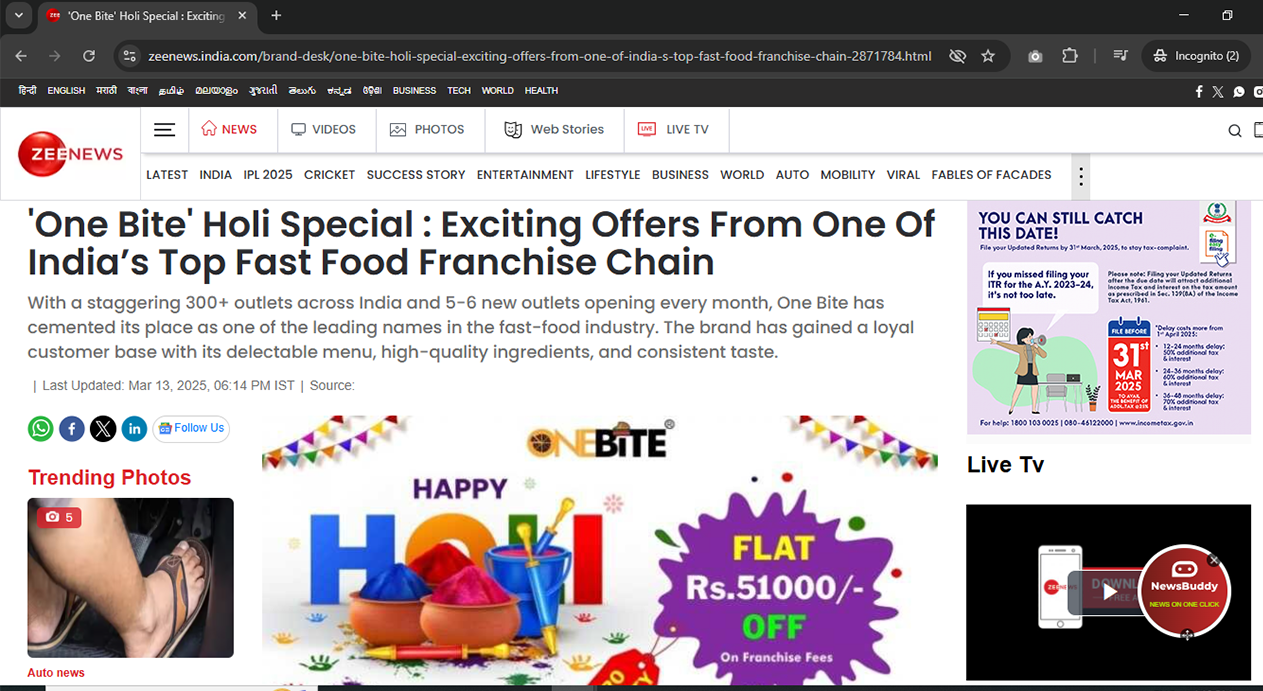This screenshot has width=1263, height=691.
Task: Share article on X (Twitter) icon
Action: tap(103, 429)
